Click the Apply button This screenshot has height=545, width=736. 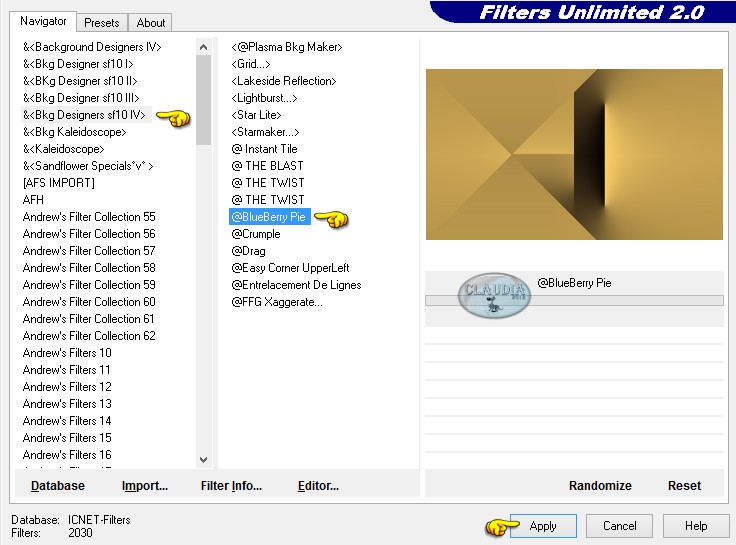[543, 526]
